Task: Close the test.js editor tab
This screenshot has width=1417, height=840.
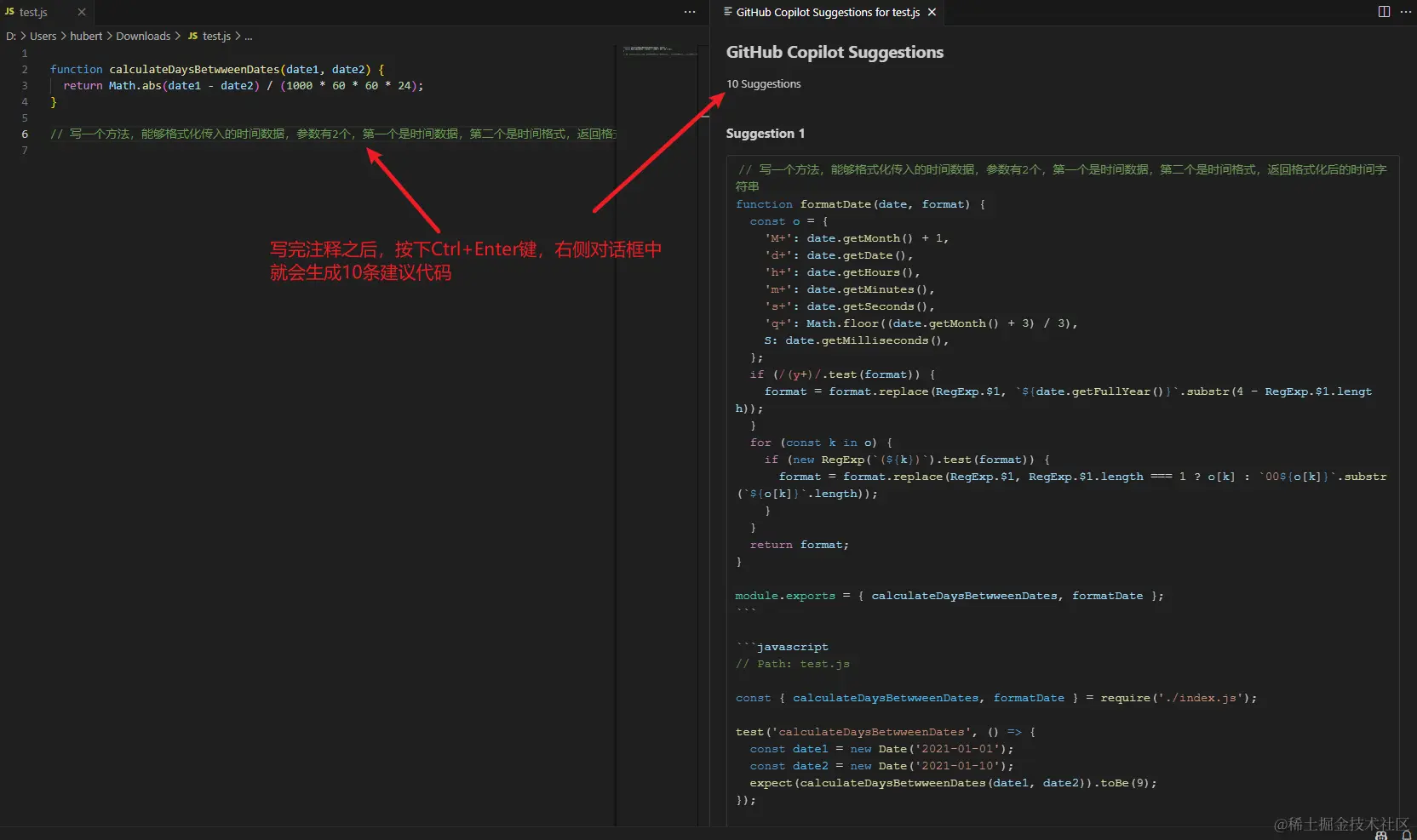Action: pos(82,12)
